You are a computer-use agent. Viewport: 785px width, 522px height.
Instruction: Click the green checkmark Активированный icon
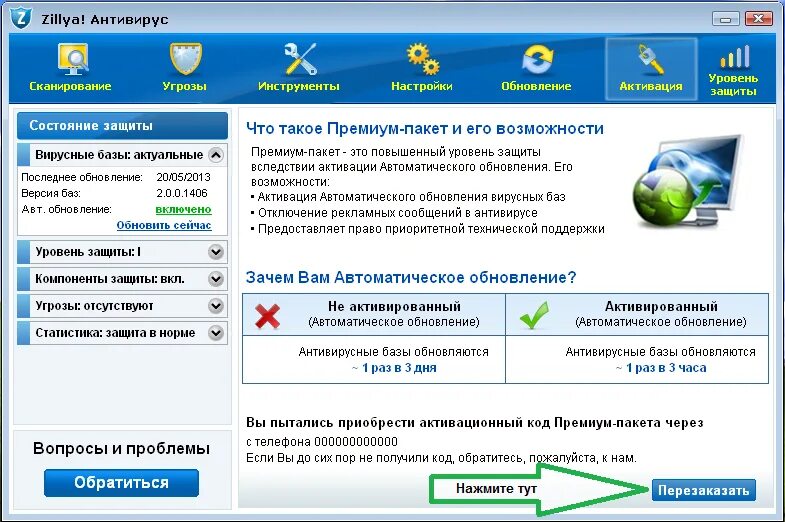point(534,315)
